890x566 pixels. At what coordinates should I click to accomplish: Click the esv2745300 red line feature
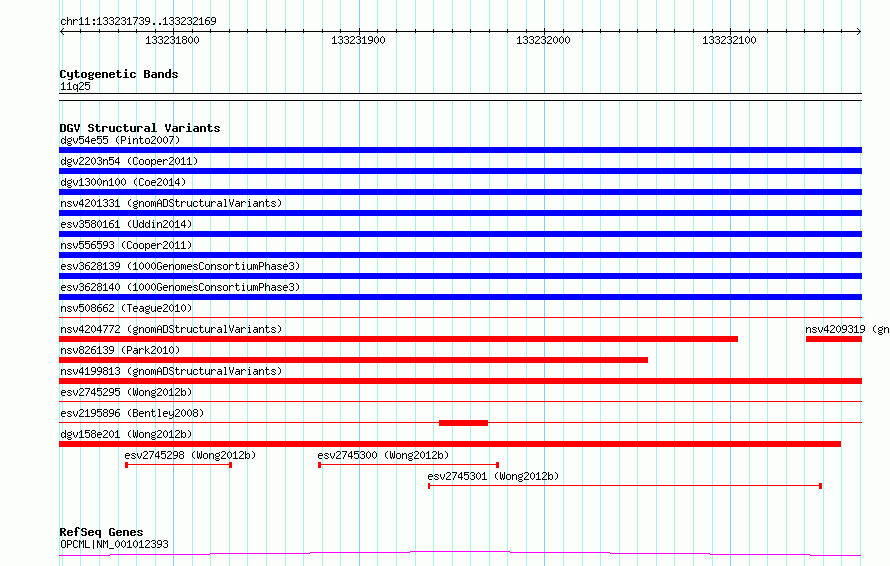point(408,465)
